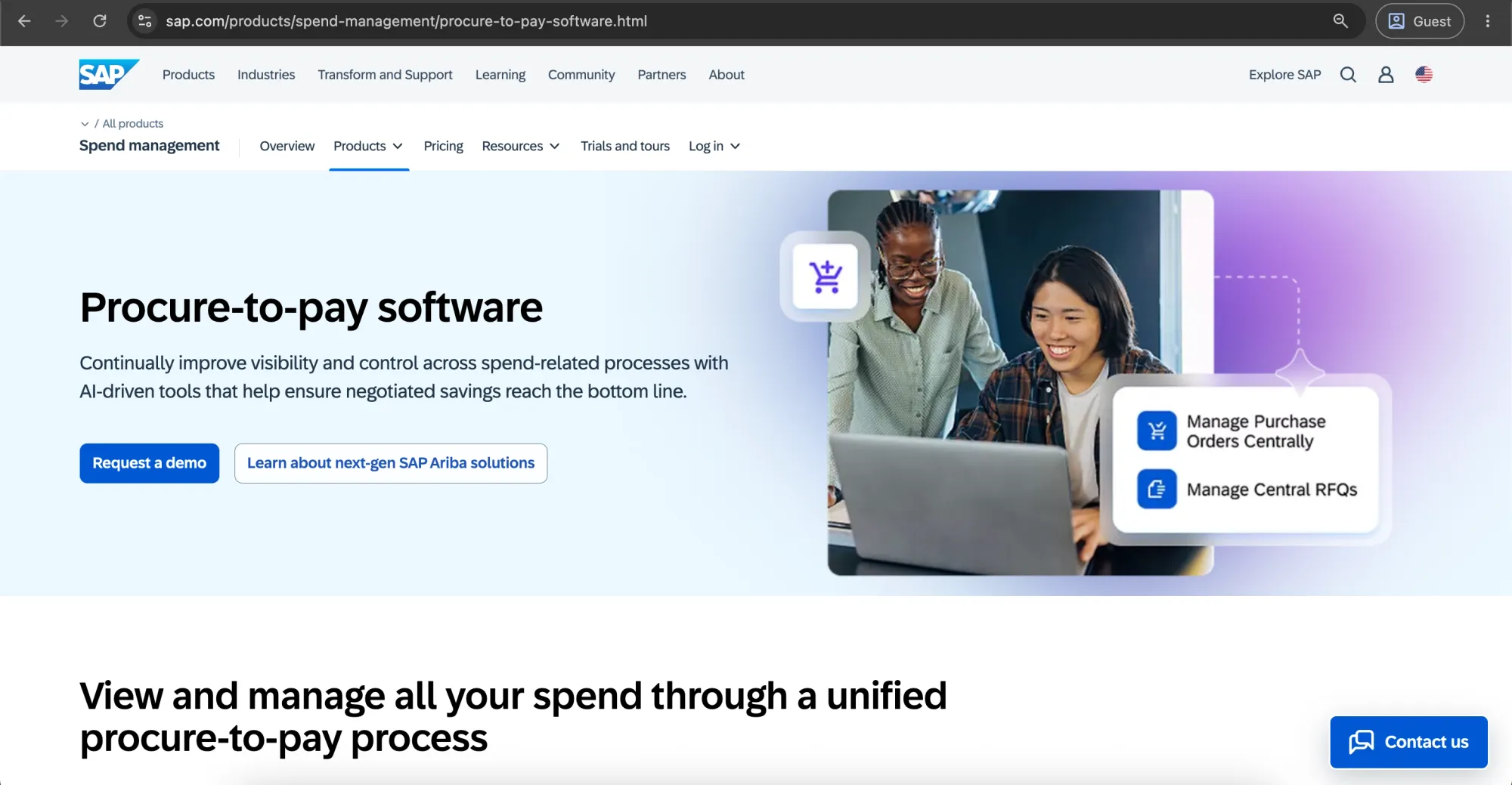The image size is (1512, 785).
Task: Click the SAP logo
Action: [x=109, y=74]
